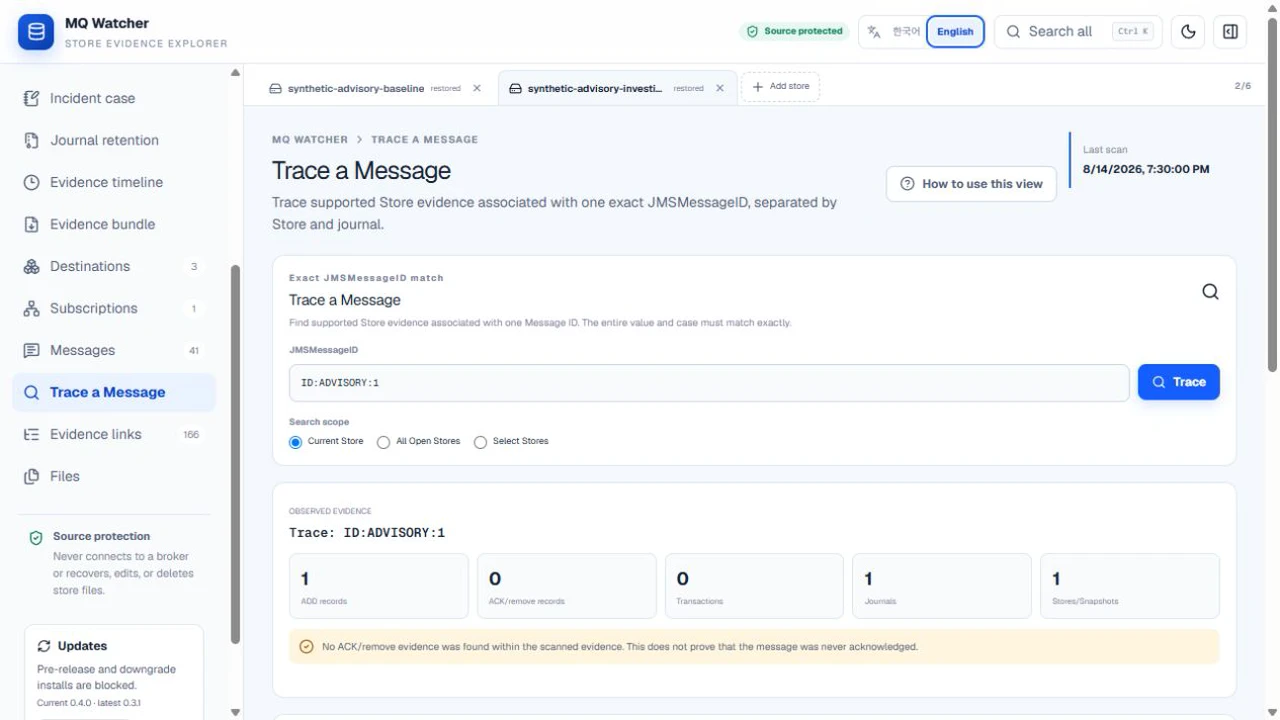This screenshot has height=720, width=1280.
Task: Click the Destinations icon in the sidebar
Action: pos(31,266)
